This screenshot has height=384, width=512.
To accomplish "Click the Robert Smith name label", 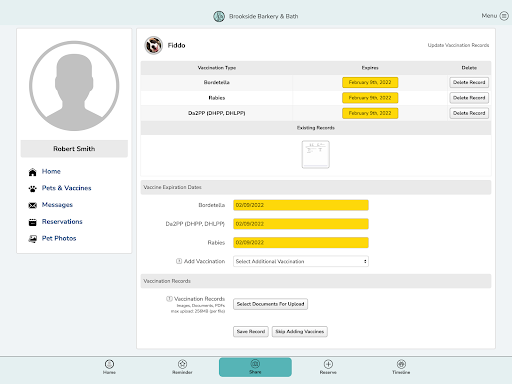I will point(74,149).
